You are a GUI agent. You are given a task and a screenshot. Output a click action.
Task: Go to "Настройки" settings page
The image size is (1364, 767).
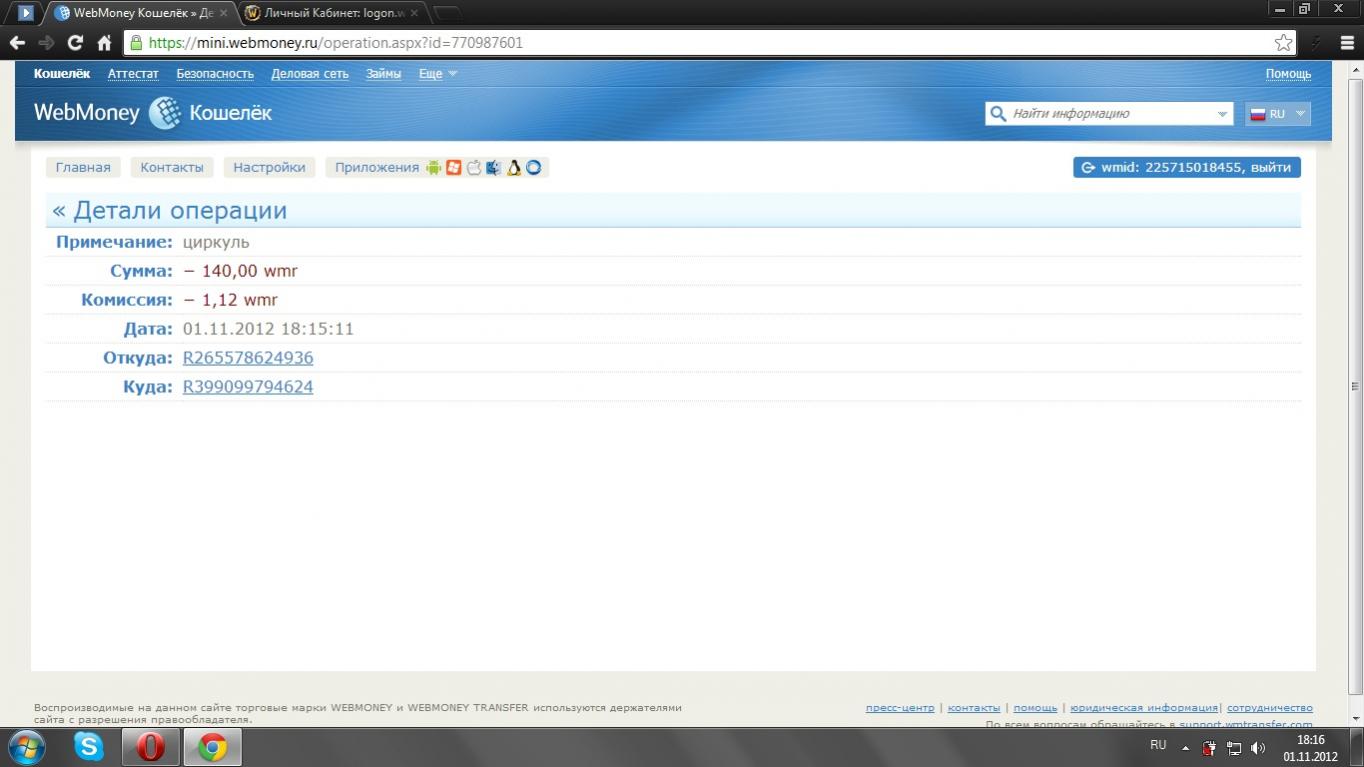click(269, 167)
